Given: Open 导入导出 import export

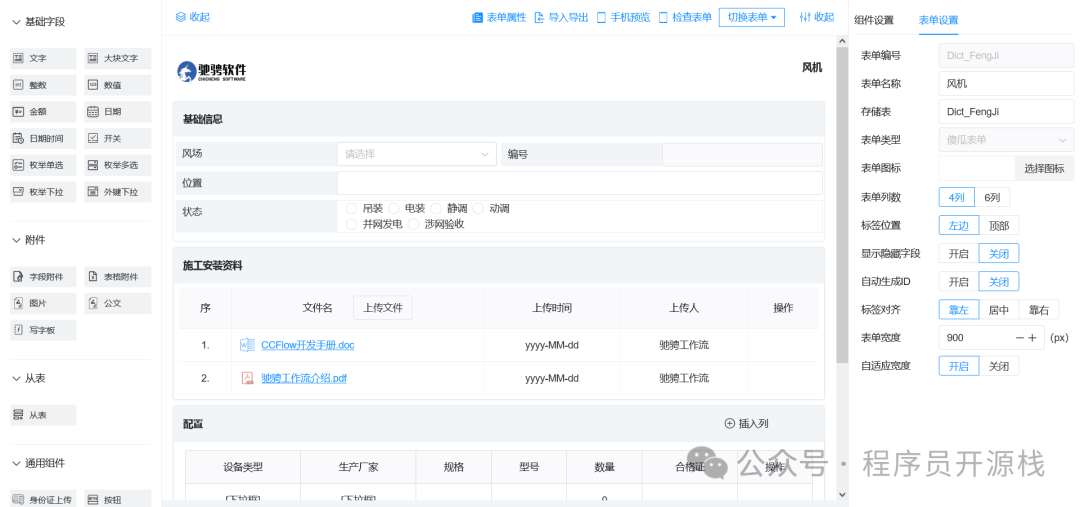Looking at the screenshot, I should 561,17.
